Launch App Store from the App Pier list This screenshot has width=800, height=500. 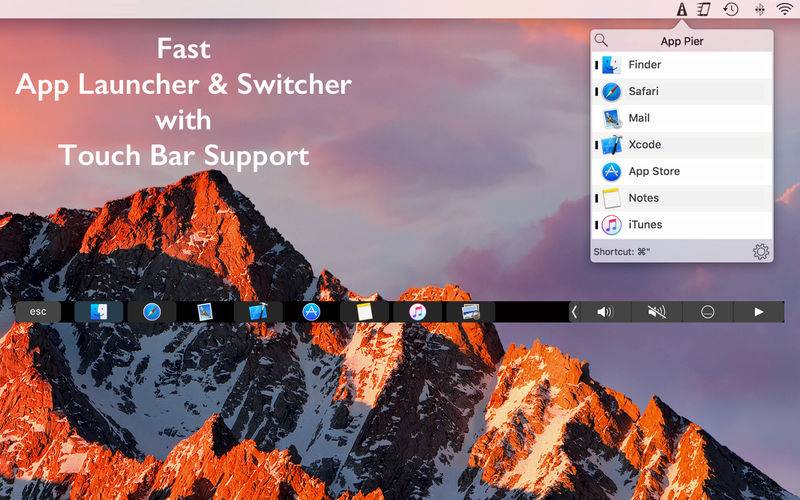pyautogui.click(x=682, y=171)
